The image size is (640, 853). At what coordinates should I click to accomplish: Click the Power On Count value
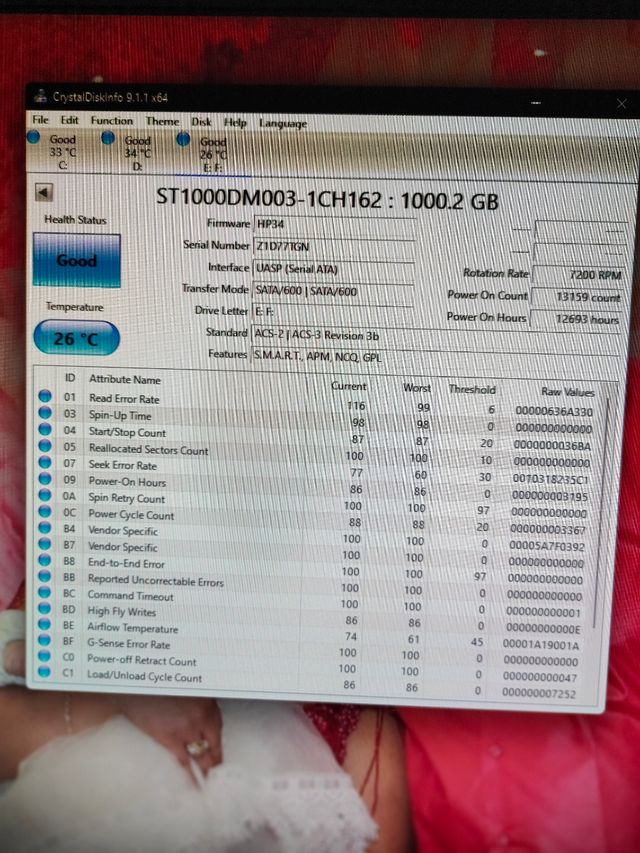(x=577, y=297)
